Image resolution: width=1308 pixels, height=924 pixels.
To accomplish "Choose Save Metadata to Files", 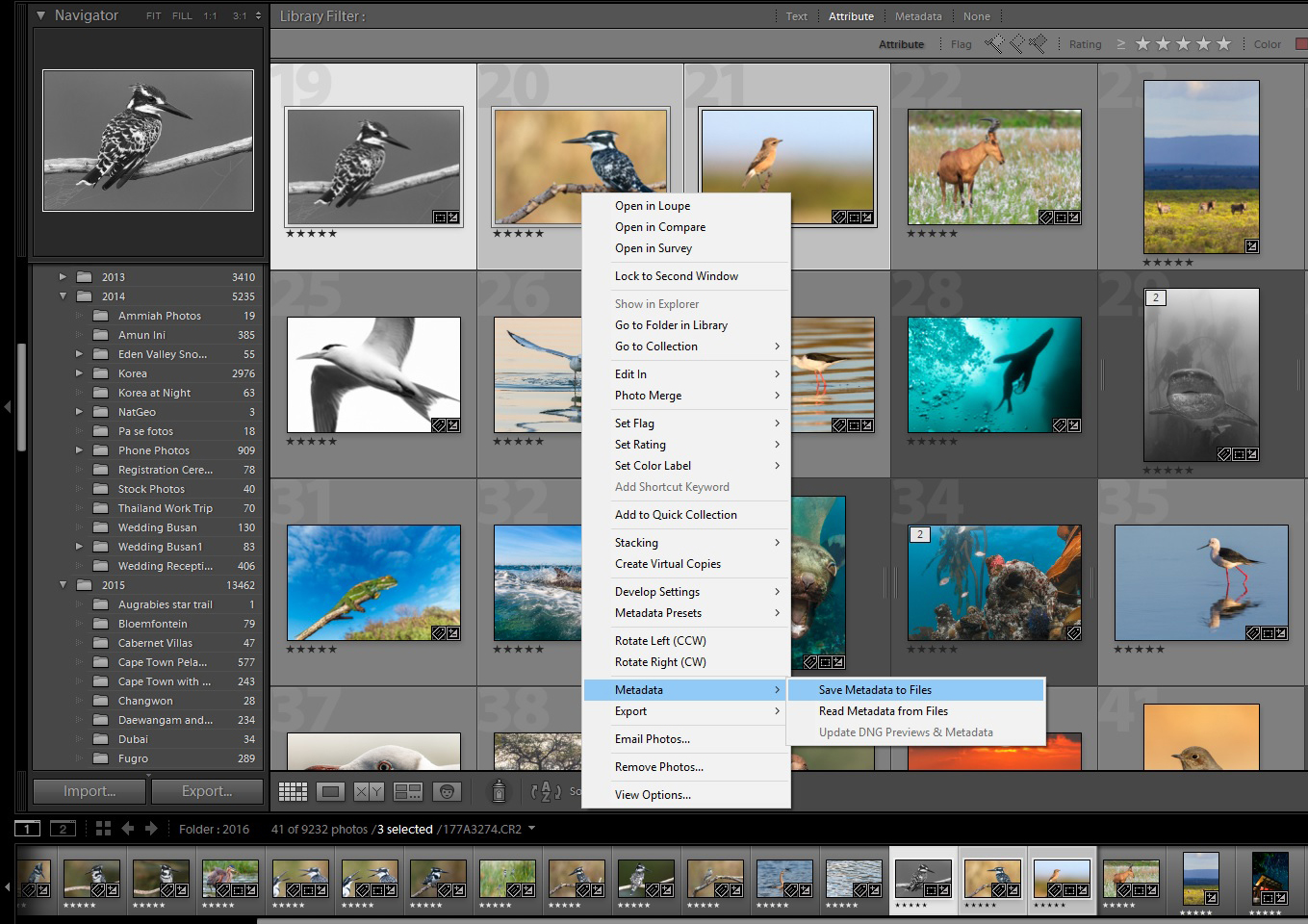I will point(915,690).
